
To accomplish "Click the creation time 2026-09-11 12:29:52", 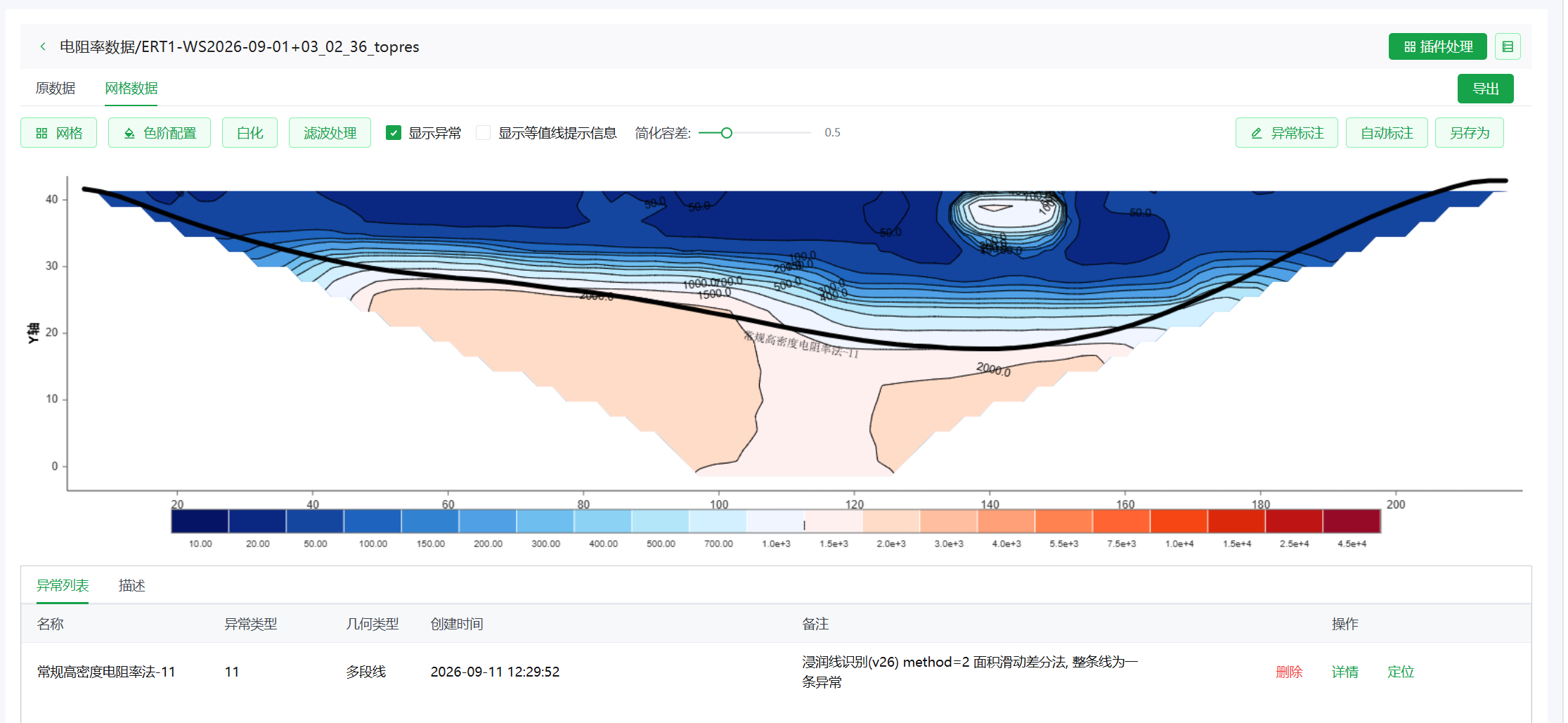I will 495,672.
